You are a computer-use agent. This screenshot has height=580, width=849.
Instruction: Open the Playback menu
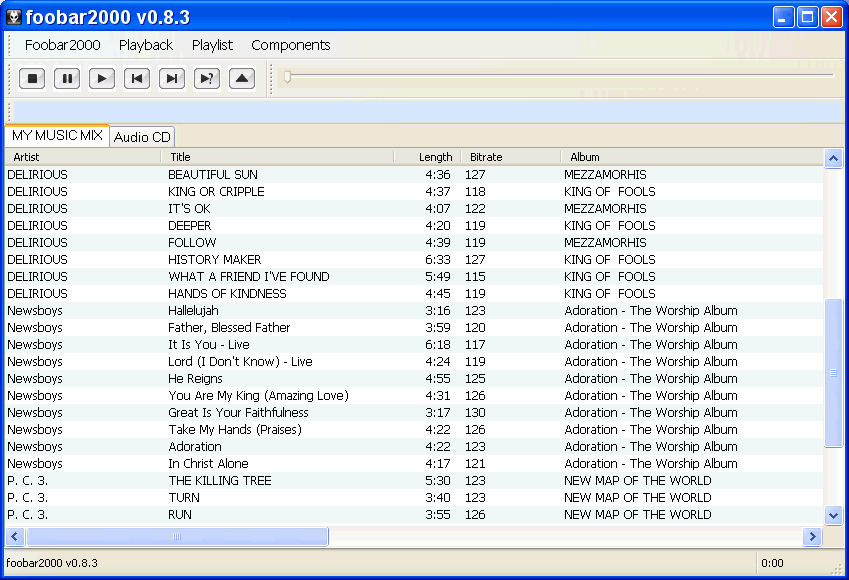[146, 45]
